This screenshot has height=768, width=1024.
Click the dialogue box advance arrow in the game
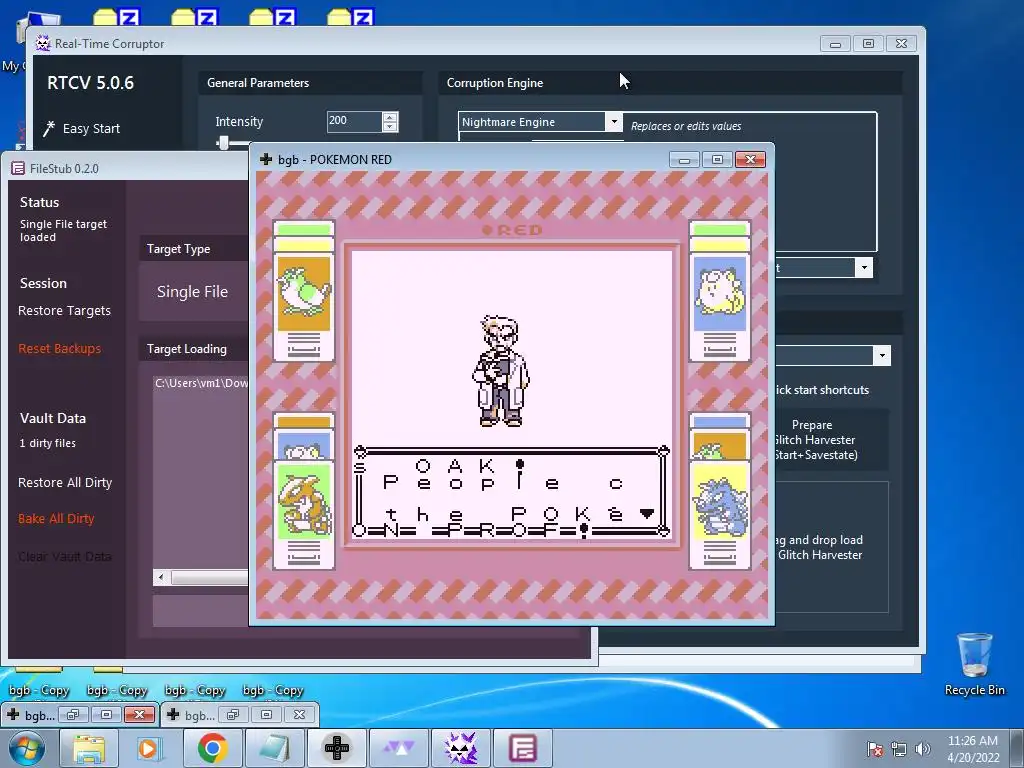click(647, 514)
